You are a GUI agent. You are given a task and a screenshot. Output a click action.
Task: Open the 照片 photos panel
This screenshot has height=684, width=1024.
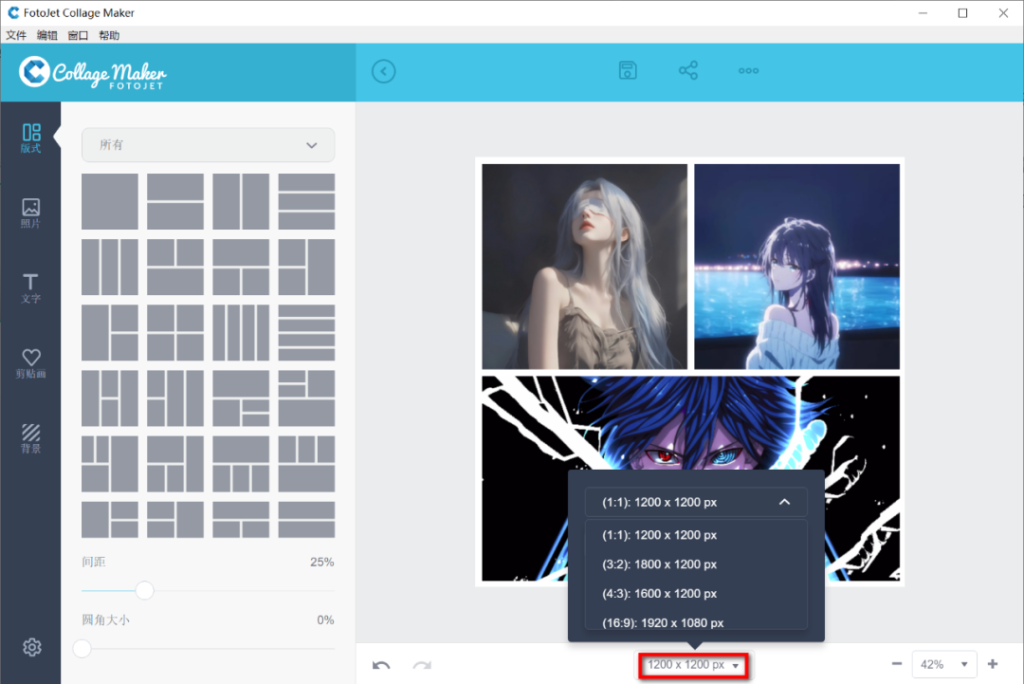click(x=31, y=213)
